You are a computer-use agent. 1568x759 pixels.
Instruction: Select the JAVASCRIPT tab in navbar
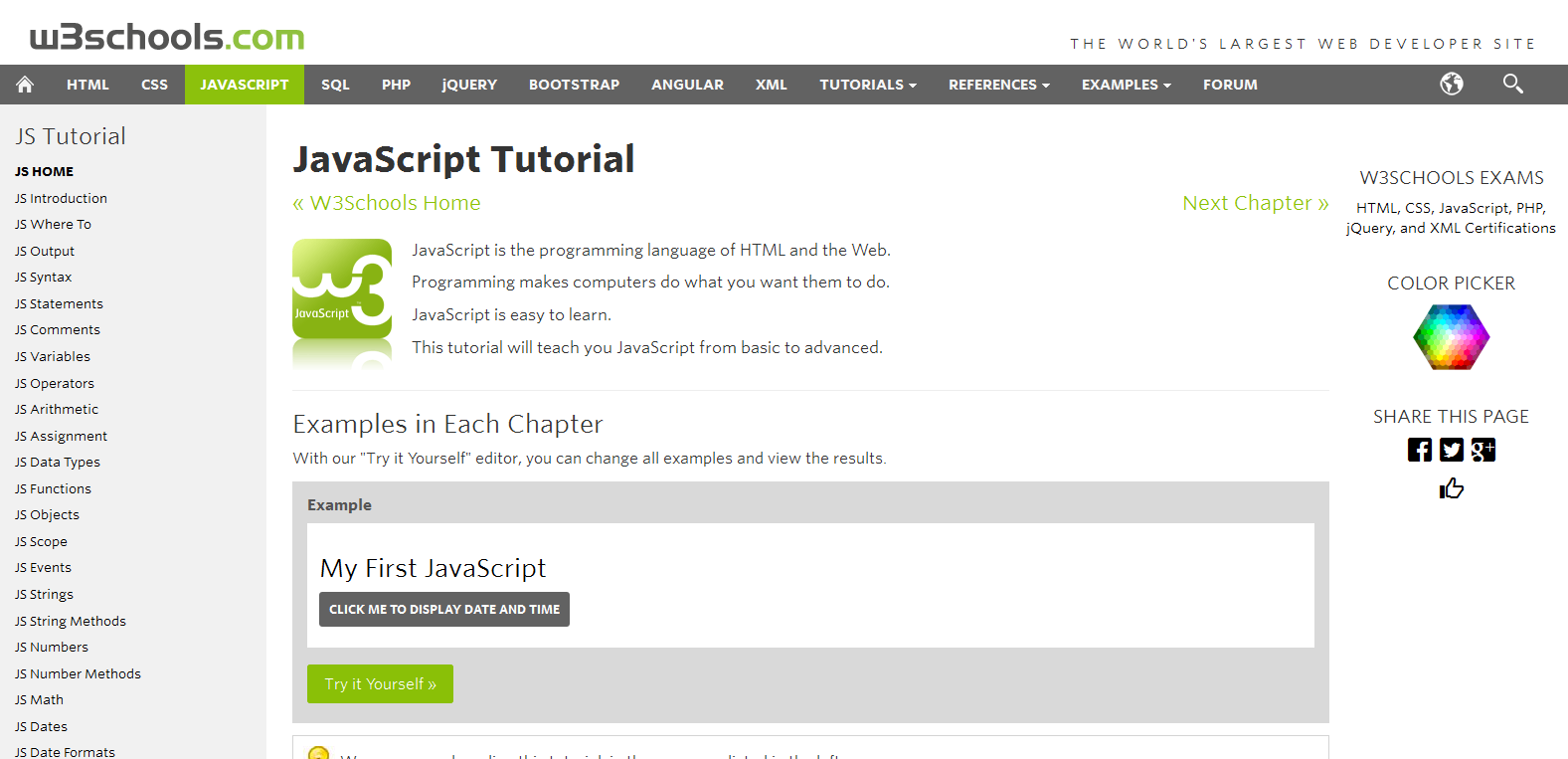(245, 85)
